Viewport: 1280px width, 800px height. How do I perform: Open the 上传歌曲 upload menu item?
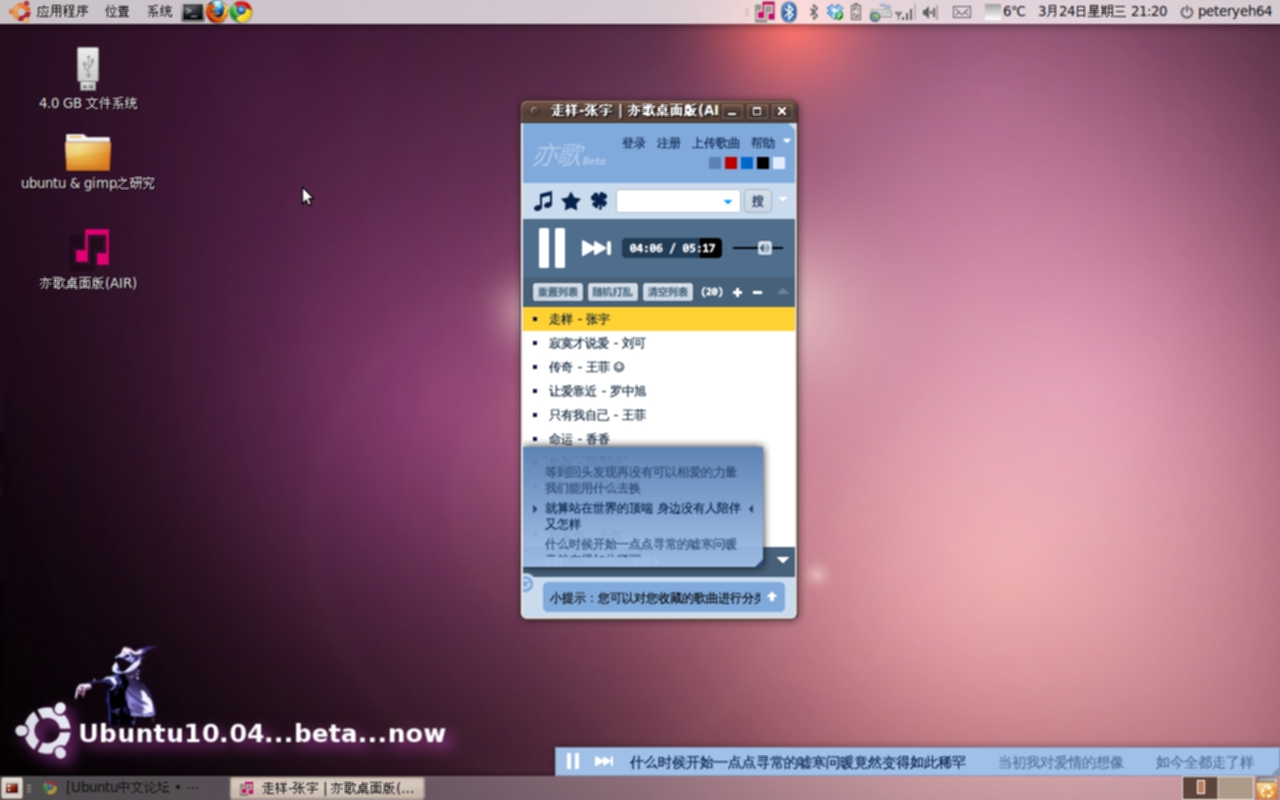[x=716, y=143]
